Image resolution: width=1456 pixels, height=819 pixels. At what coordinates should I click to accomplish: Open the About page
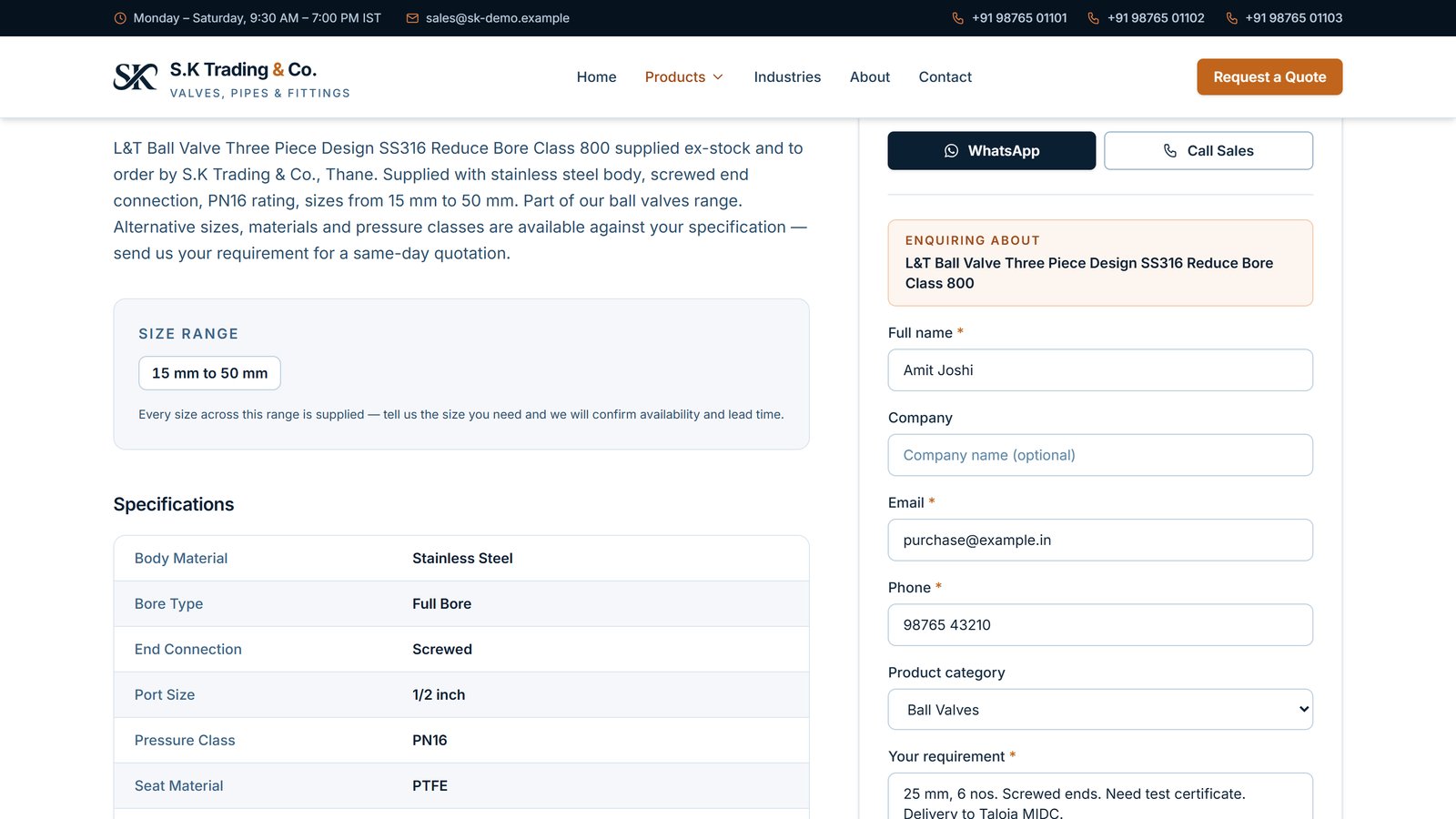pos(870,77)
